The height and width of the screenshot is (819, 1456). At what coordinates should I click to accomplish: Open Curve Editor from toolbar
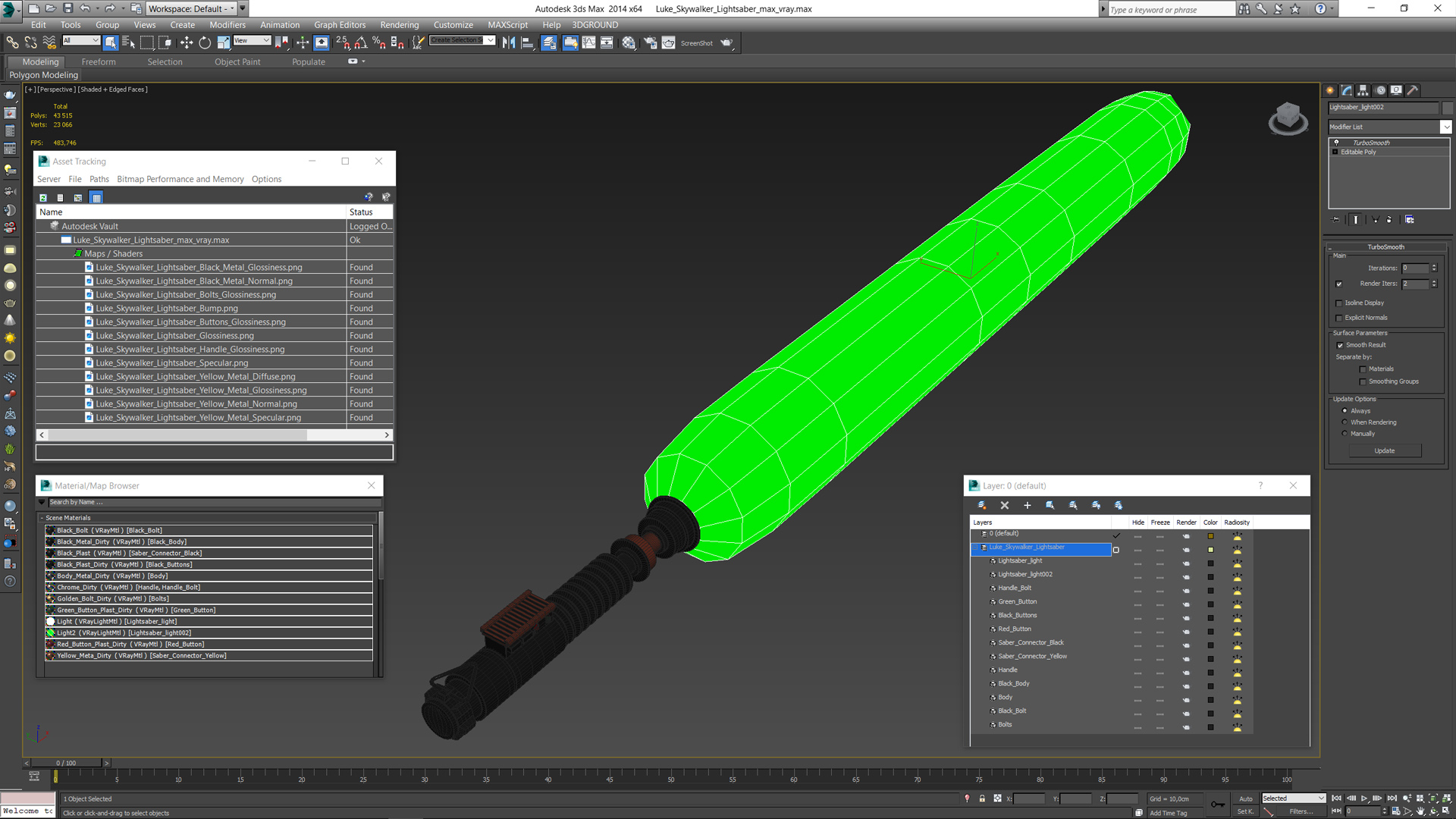[588, 43]
